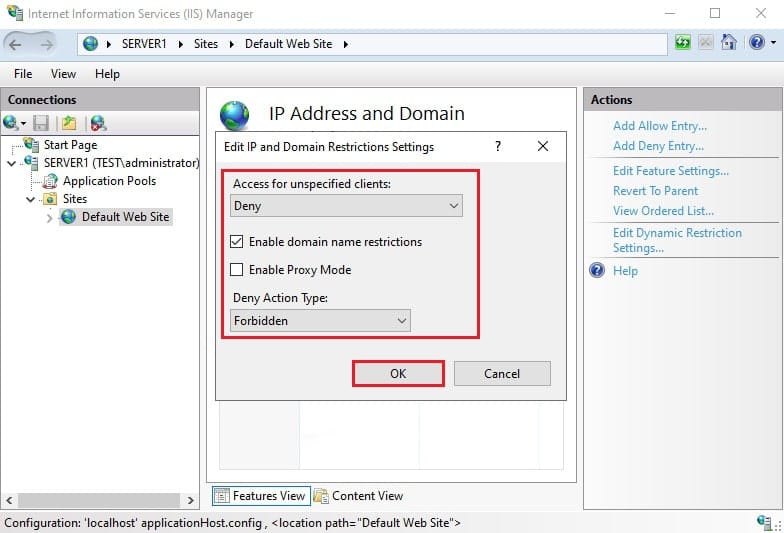Toggle Enable domain name restrictions checkbox
Screen dimensions: 784x533
[236, 242]
